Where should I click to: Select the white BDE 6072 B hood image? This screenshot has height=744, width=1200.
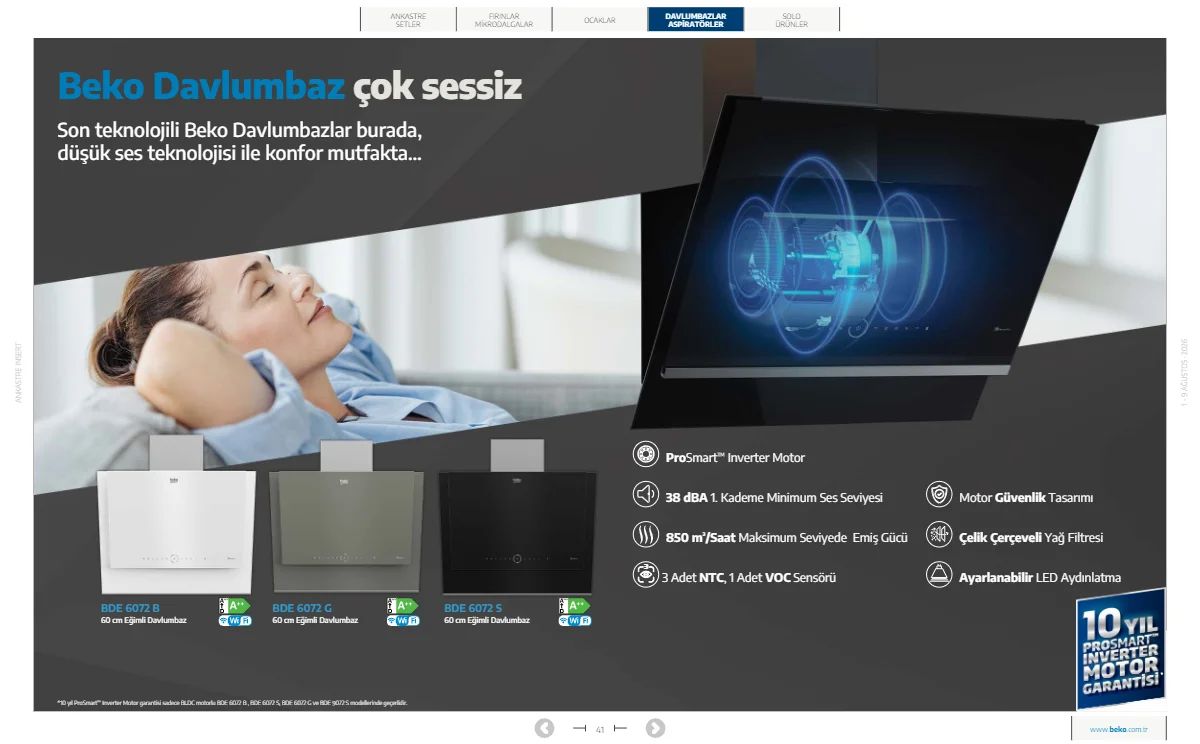176,515
